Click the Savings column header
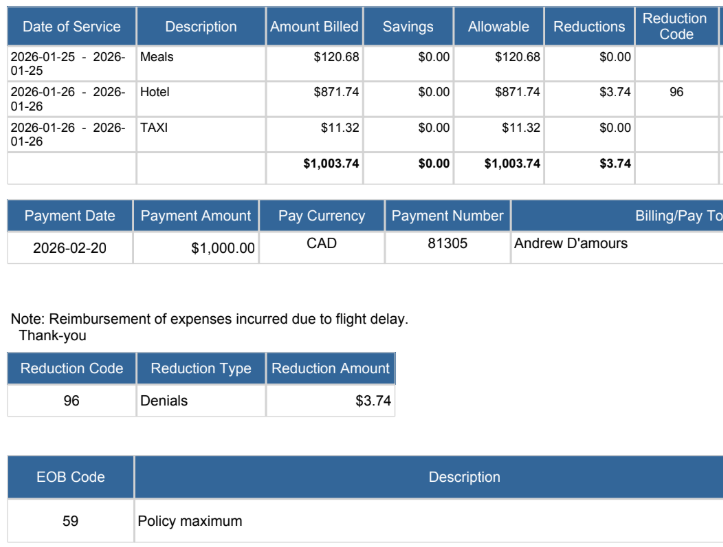Image resolution: width=723 pixels, height=547 pixels. click(x=408, y=27)
